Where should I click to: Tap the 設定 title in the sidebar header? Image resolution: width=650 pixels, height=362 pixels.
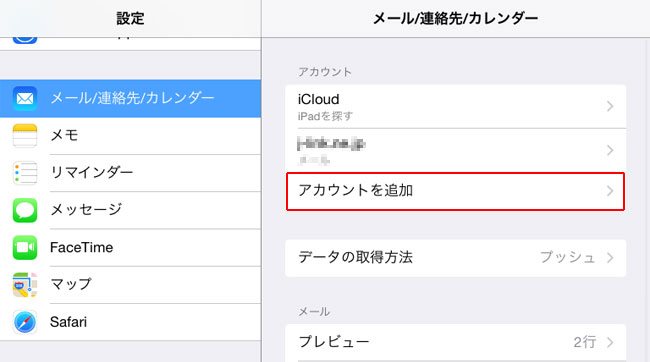(130, 18)
